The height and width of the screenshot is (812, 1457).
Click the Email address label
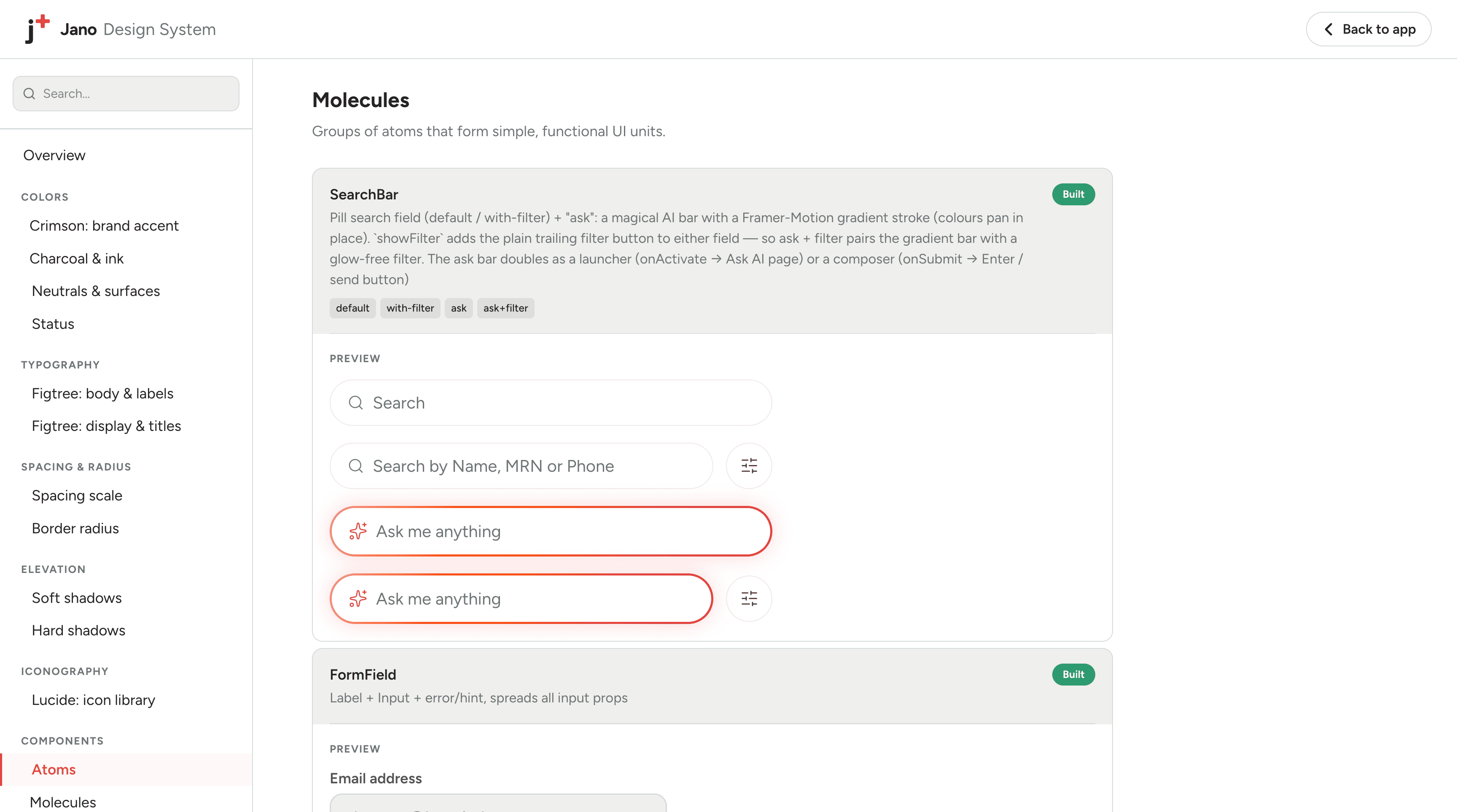click(376, 778)
